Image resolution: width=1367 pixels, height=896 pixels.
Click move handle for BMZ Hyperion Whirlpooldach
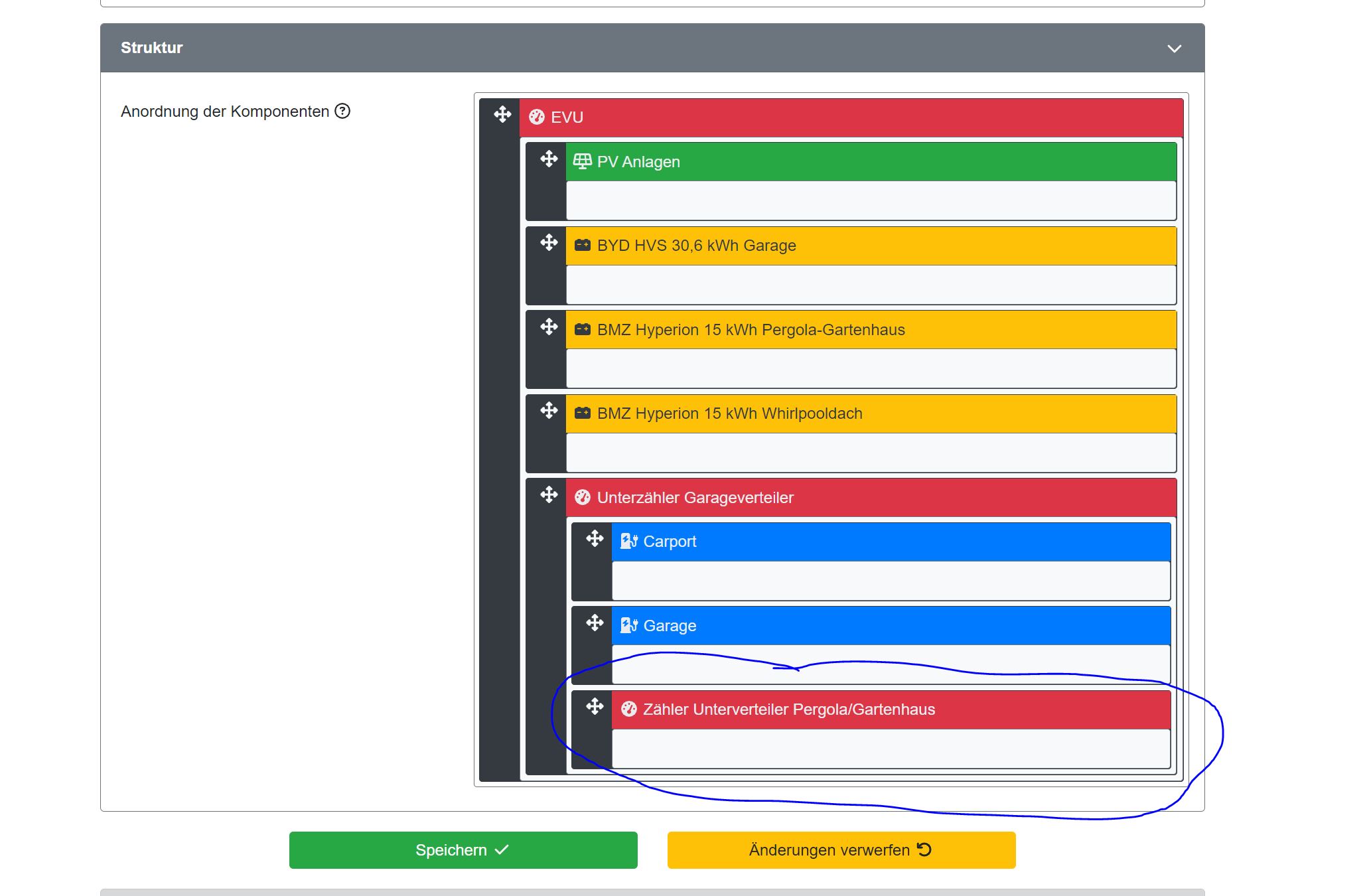click(x=549, y=410)
